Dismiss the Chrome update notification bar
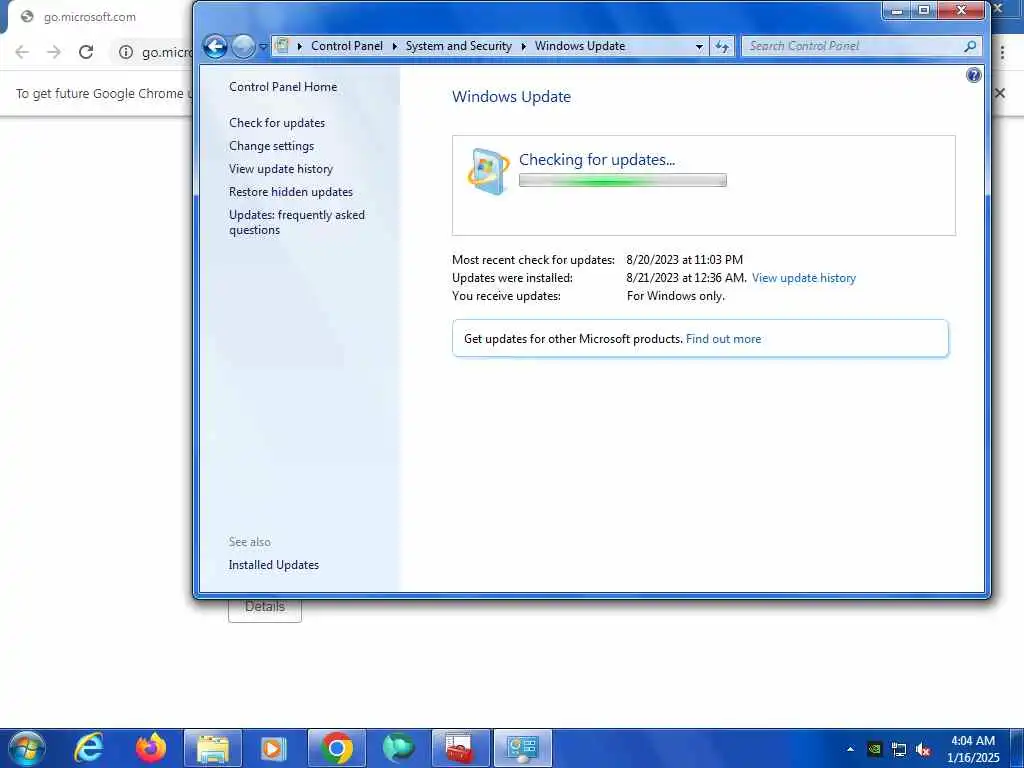This screenshot has height=768, width=1024. (999, 93)
